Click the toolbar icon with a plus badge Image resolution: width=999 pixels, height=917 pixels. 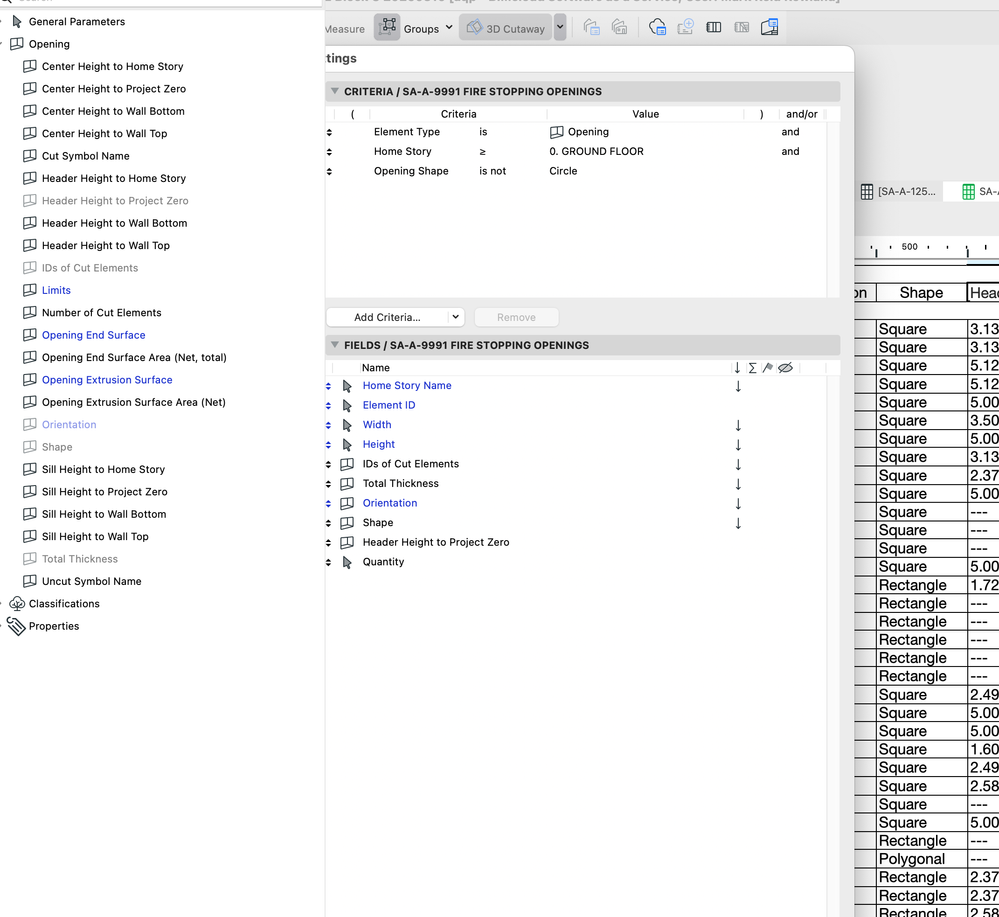click(x=686, y=27)
